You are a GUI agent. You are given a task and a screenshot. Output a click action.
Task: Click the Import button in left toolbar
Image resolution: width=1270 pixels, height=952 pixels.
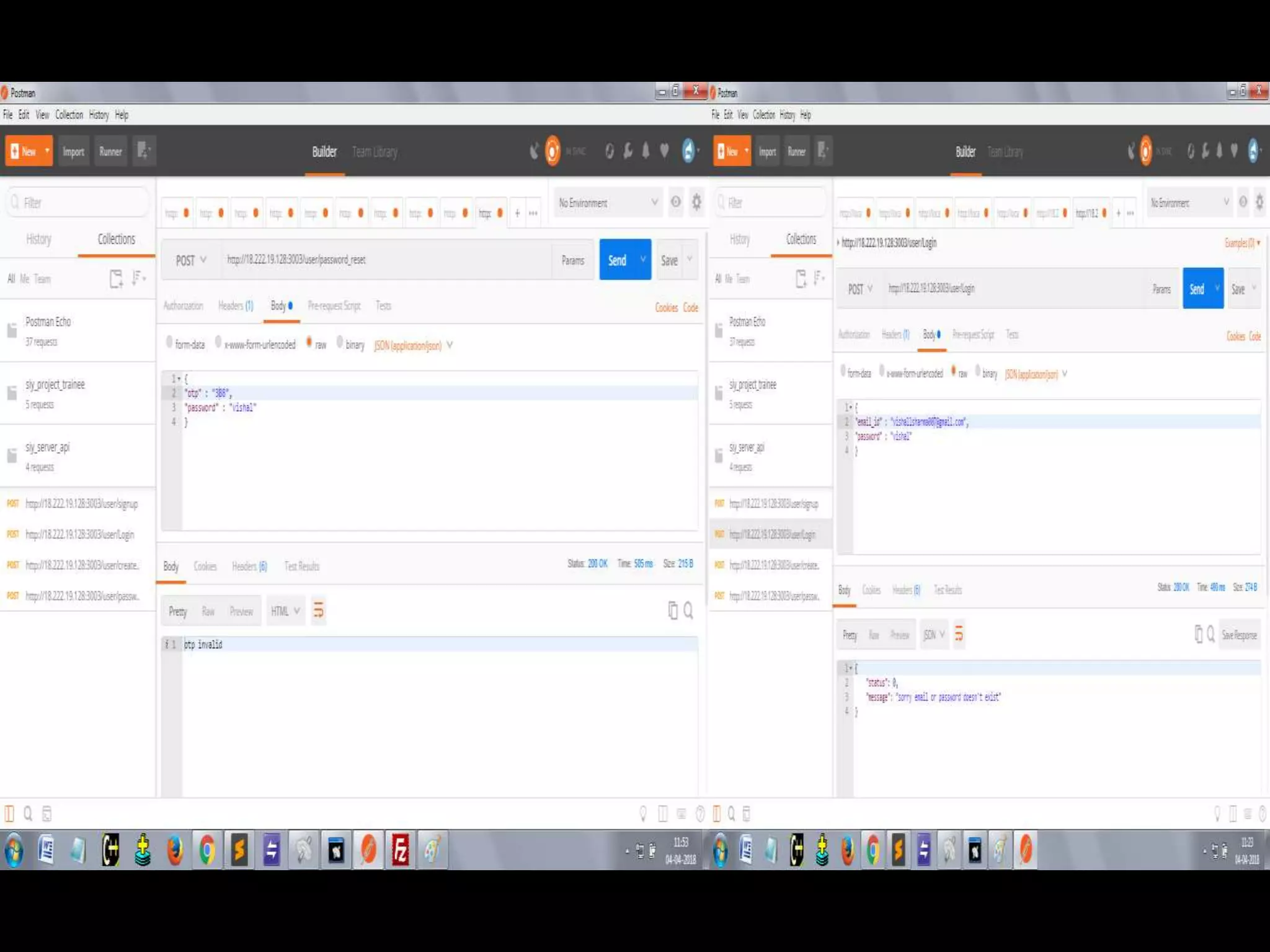click(x=73, y=152)
